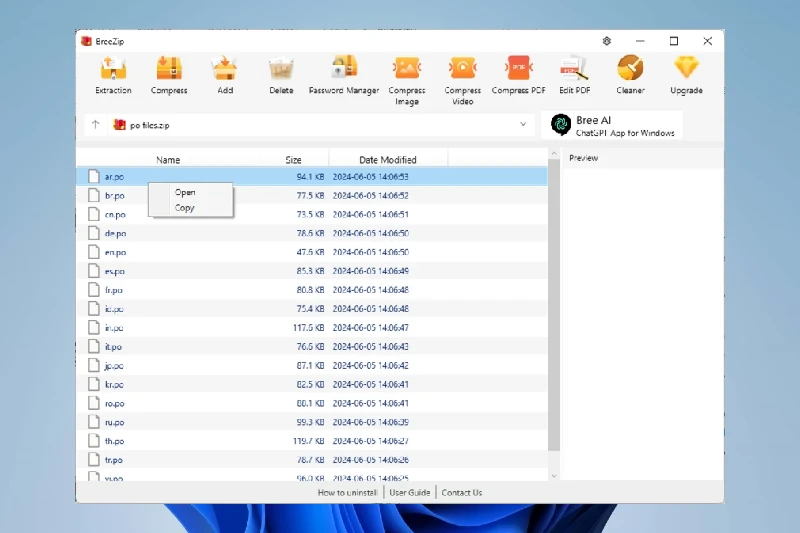The image size is (800, 533).
Task: Select the Compress tool icon
Action: (169, 68)
